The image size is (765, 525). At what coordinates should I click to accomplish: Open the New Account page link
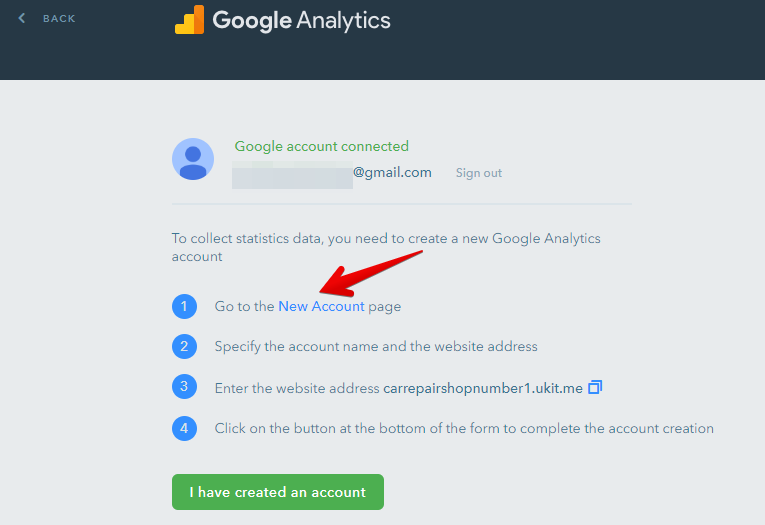coord(321,306)
